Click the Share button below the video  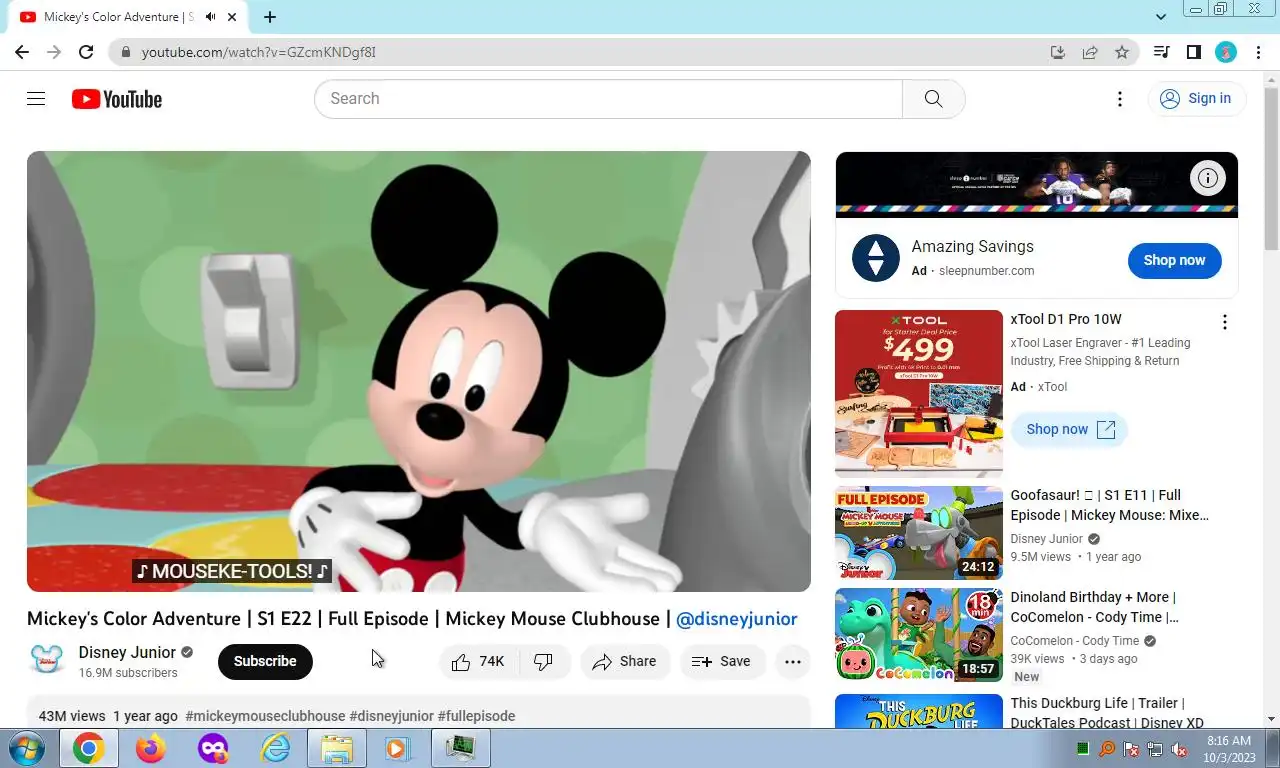[x=625, y=661]
